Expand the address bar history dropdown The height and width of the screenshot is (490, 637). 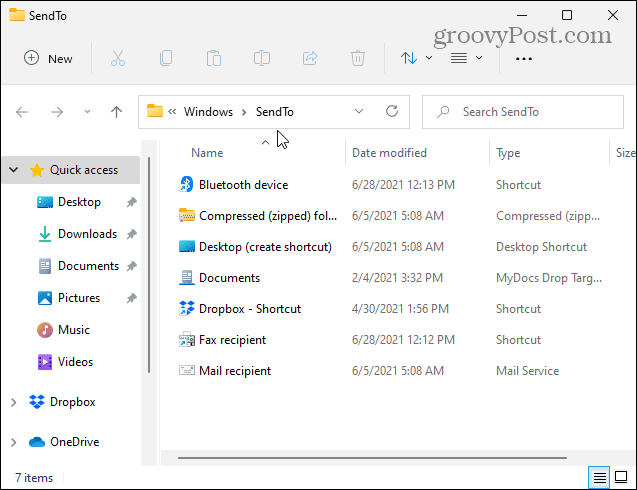[x=359, y=112]
